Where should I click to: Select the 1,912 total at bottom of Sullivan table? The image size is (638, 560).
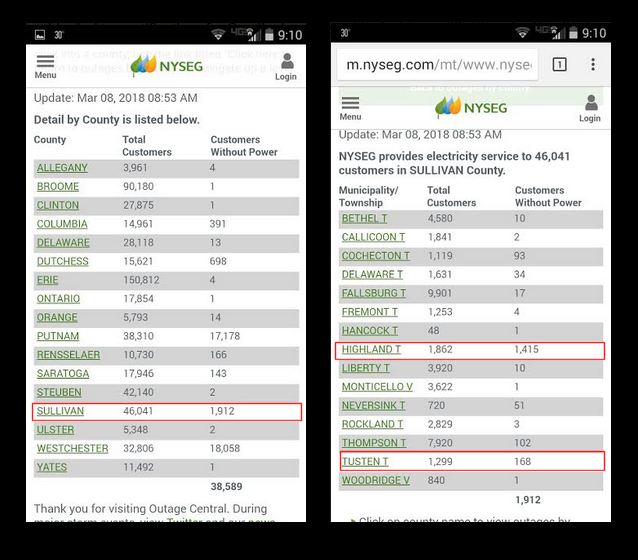tap(528, 500)
